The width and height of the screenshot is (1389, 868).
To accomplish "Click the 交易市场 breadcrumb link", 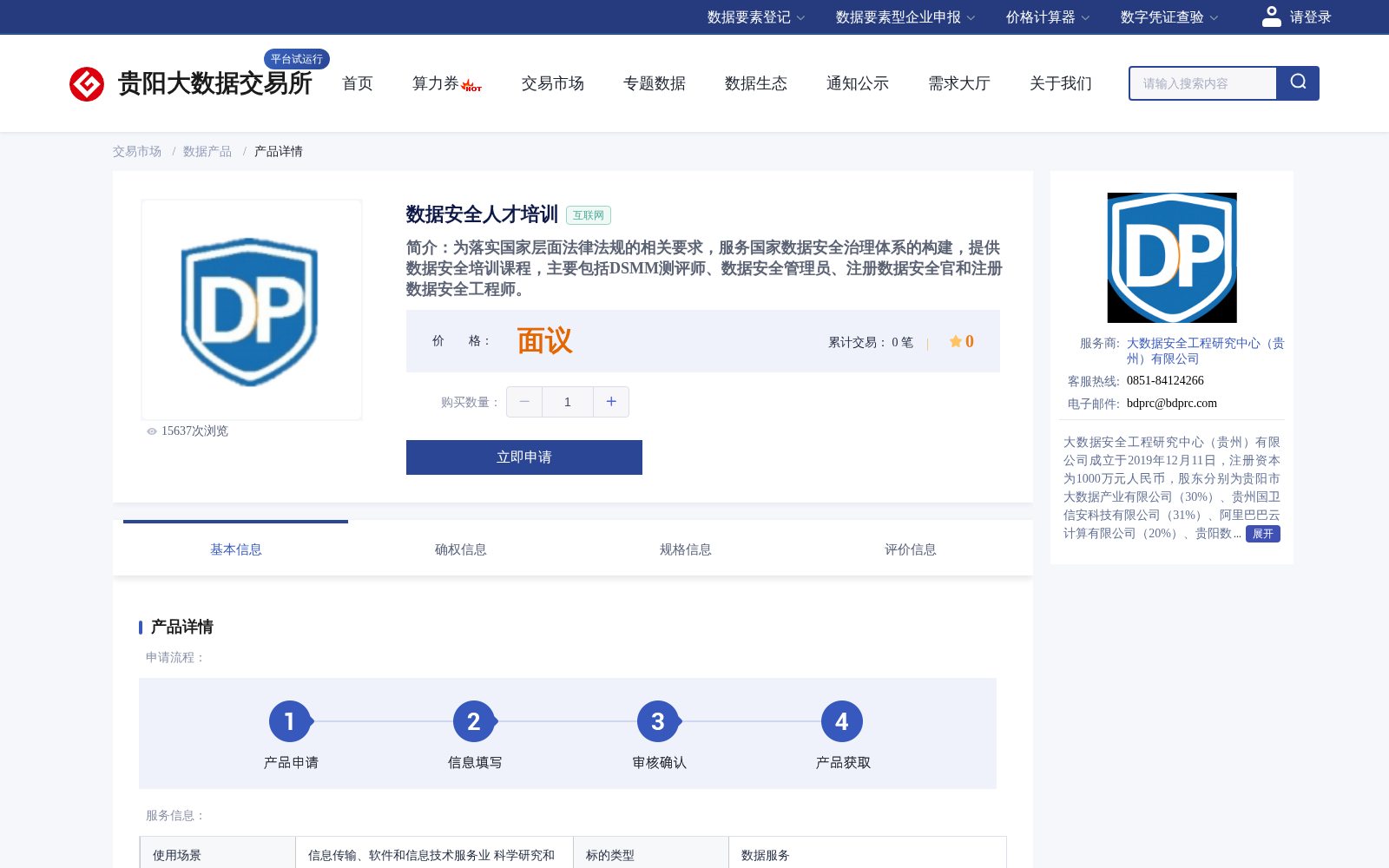I will [137, 151].
